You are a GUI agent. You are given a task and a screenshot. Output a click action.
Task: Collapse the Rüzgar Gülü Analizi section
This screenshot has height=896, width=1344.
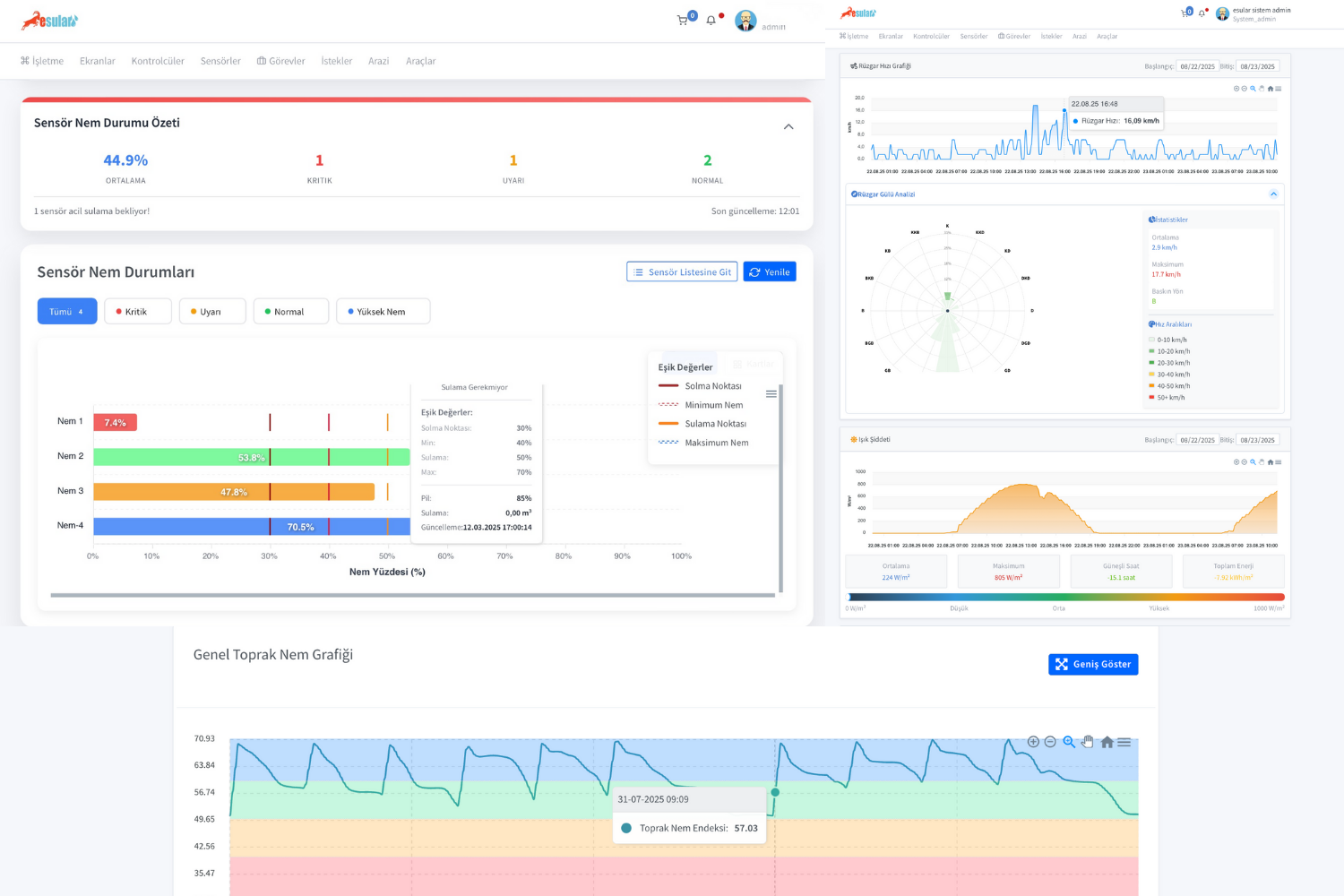tap(1274, 194)
